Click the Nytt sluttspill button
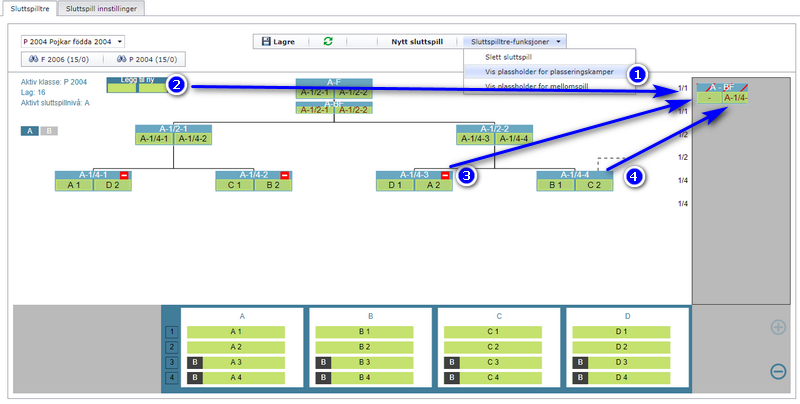800x404 pixels. tap(417, 42)
